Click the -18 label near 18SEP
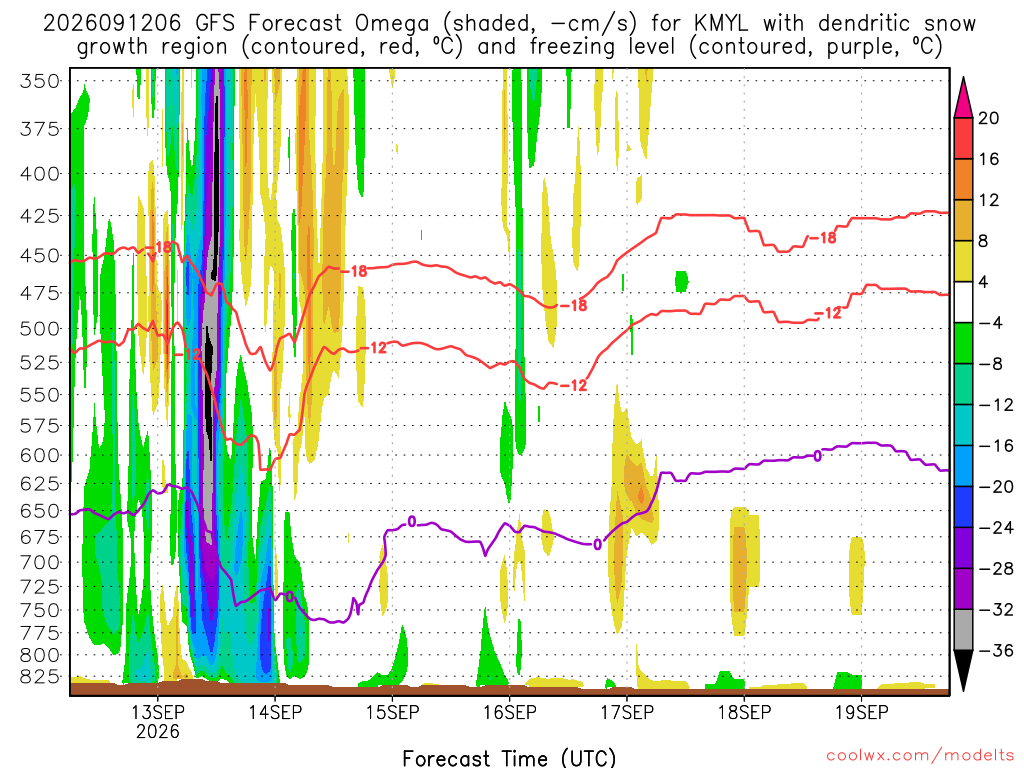This screenshot has height=768, width=1024. click(823, 238)
